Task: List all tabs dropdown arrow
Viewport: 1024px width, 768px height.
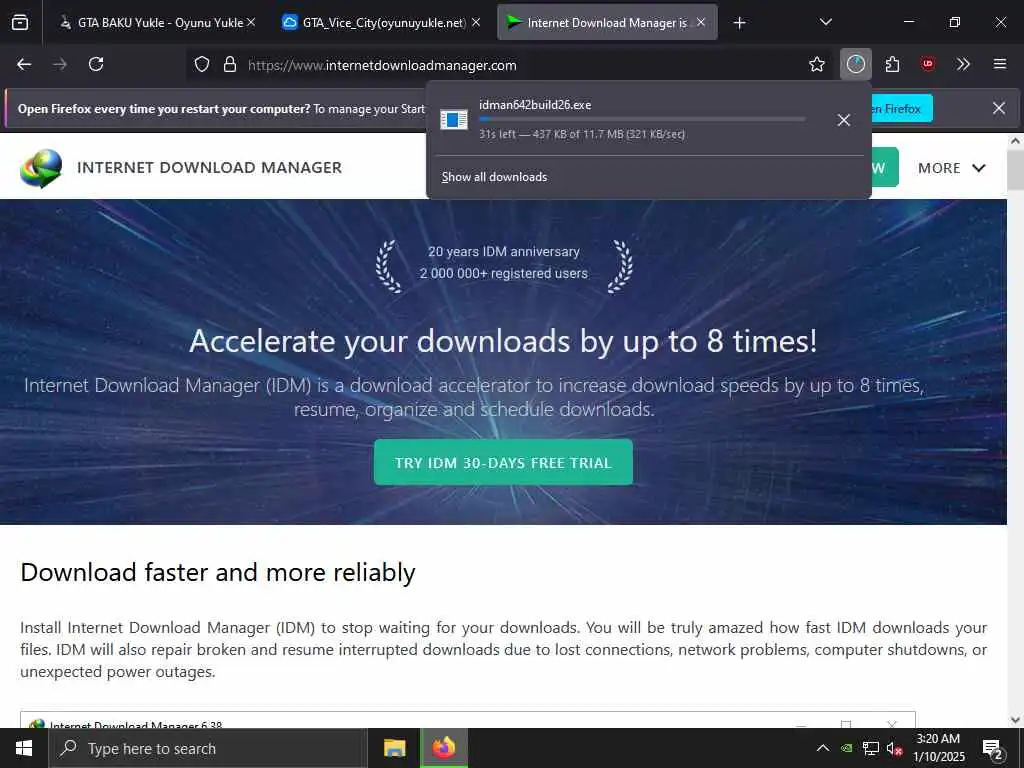Action: [825, 22]
